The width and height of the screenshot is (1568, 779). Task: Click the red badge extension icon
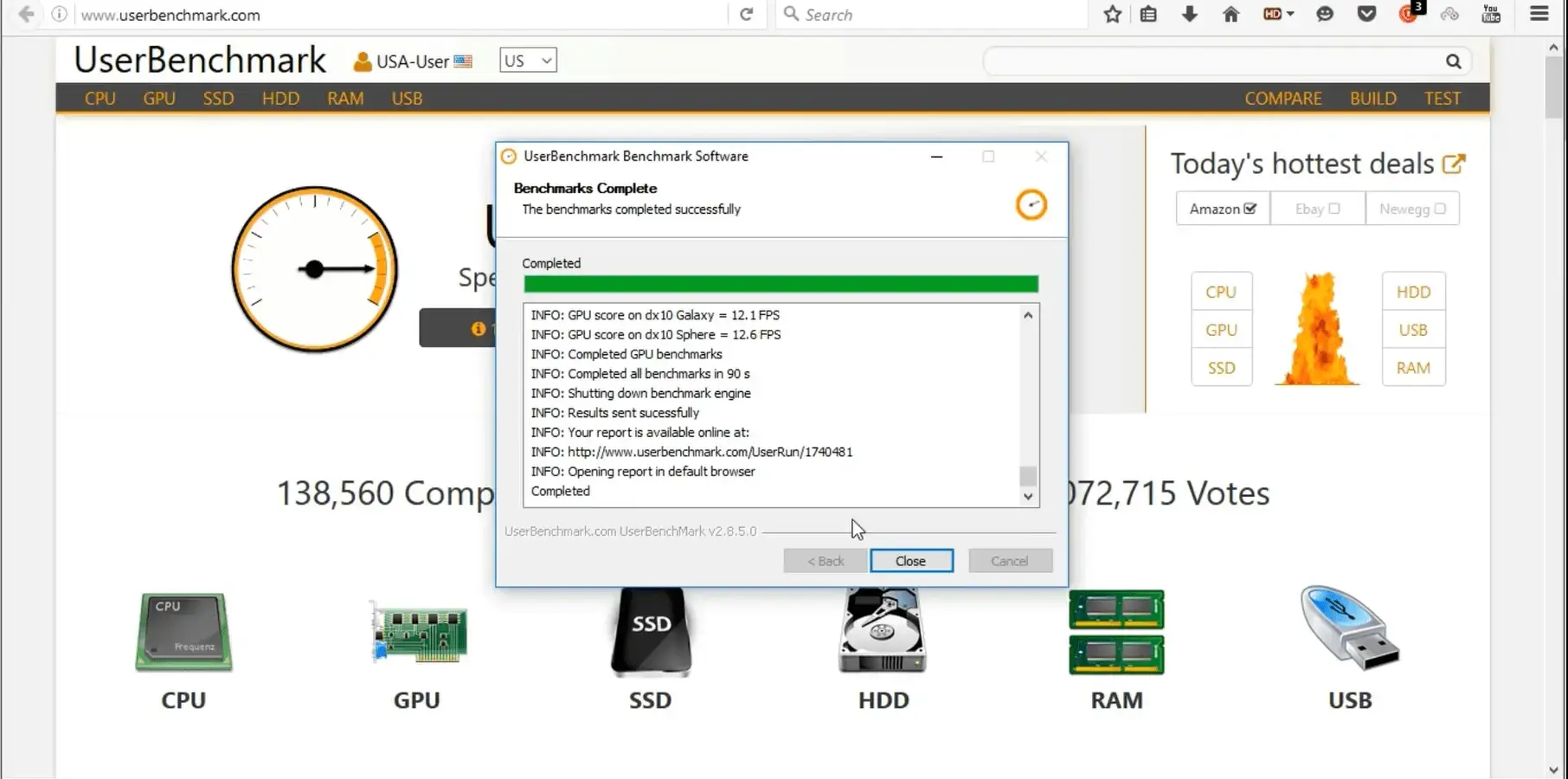point(1411,12)
